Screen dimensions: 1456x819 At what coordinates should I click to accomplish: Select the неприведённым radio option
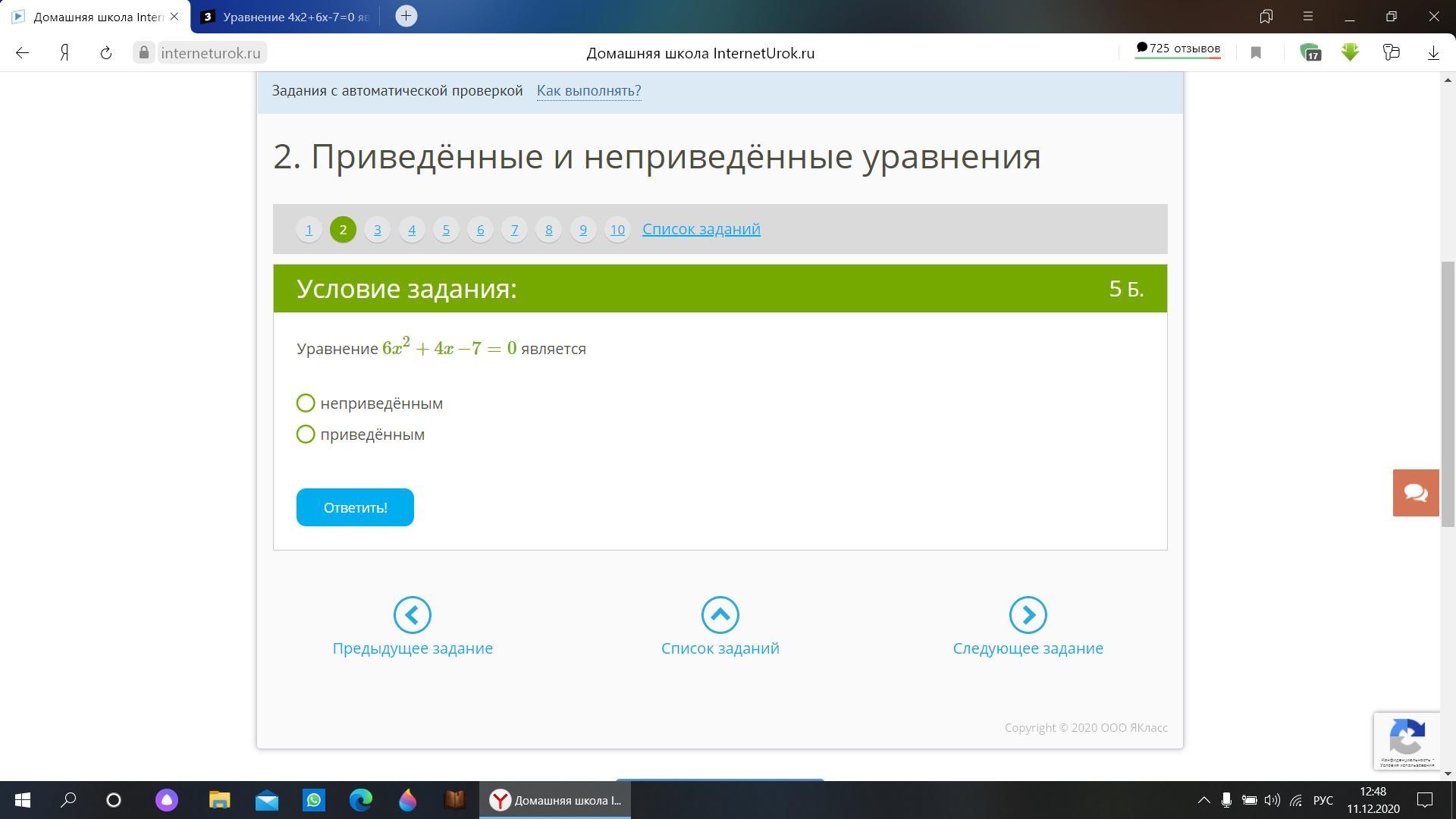pos(306,403)
